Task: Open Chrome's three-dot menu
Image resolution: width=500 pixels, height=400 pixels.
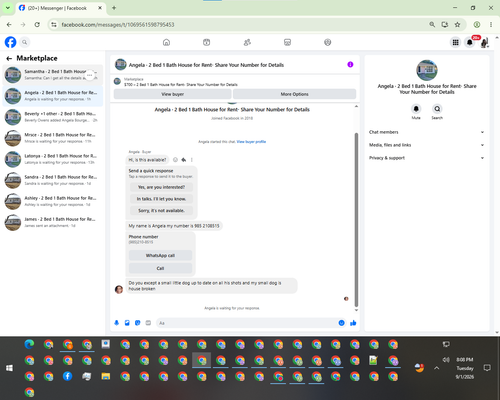Action: (x=491, y=25)
